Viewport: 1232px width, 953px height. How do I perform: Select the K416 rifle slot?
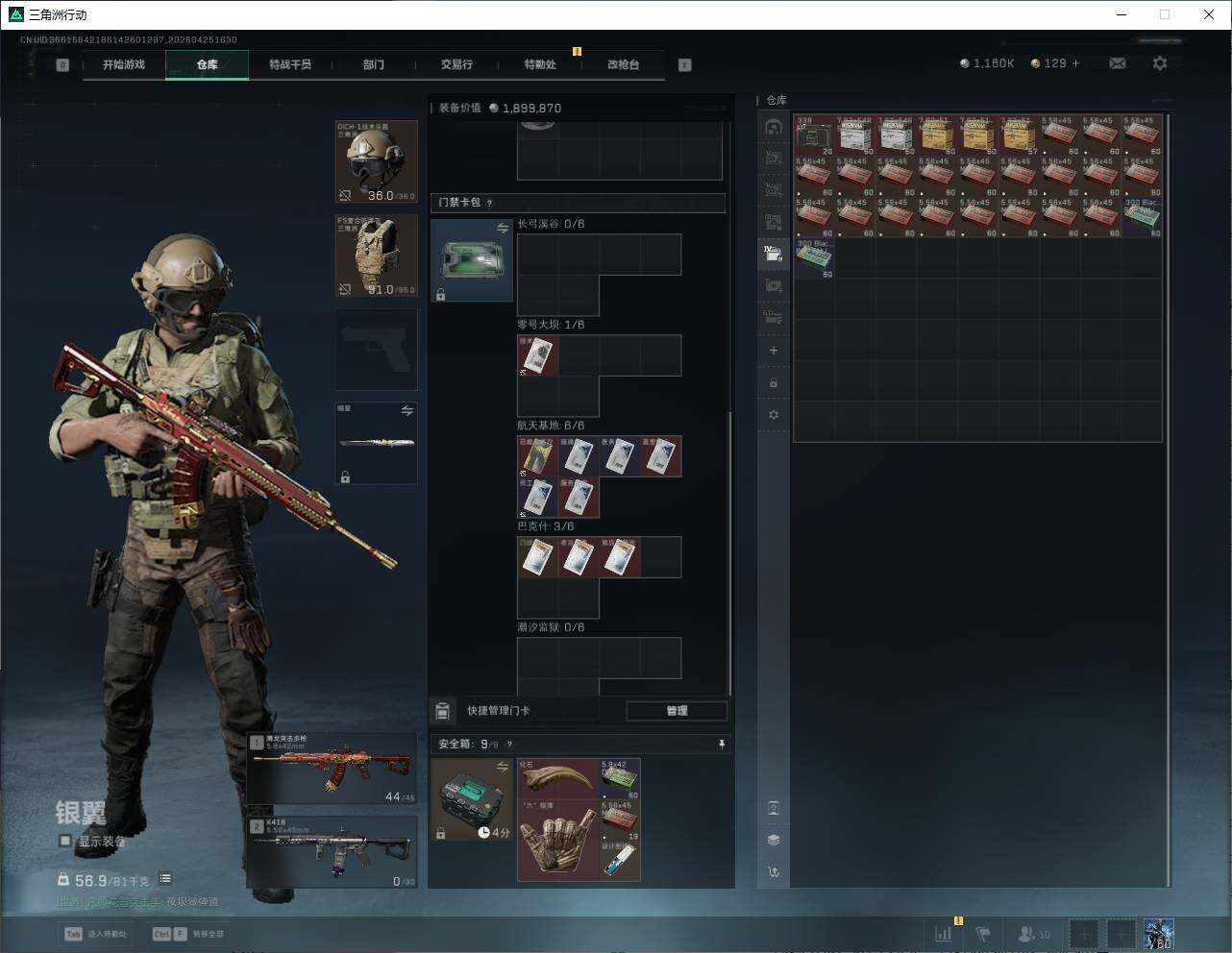pyautogui.click(x=333, y=852)
